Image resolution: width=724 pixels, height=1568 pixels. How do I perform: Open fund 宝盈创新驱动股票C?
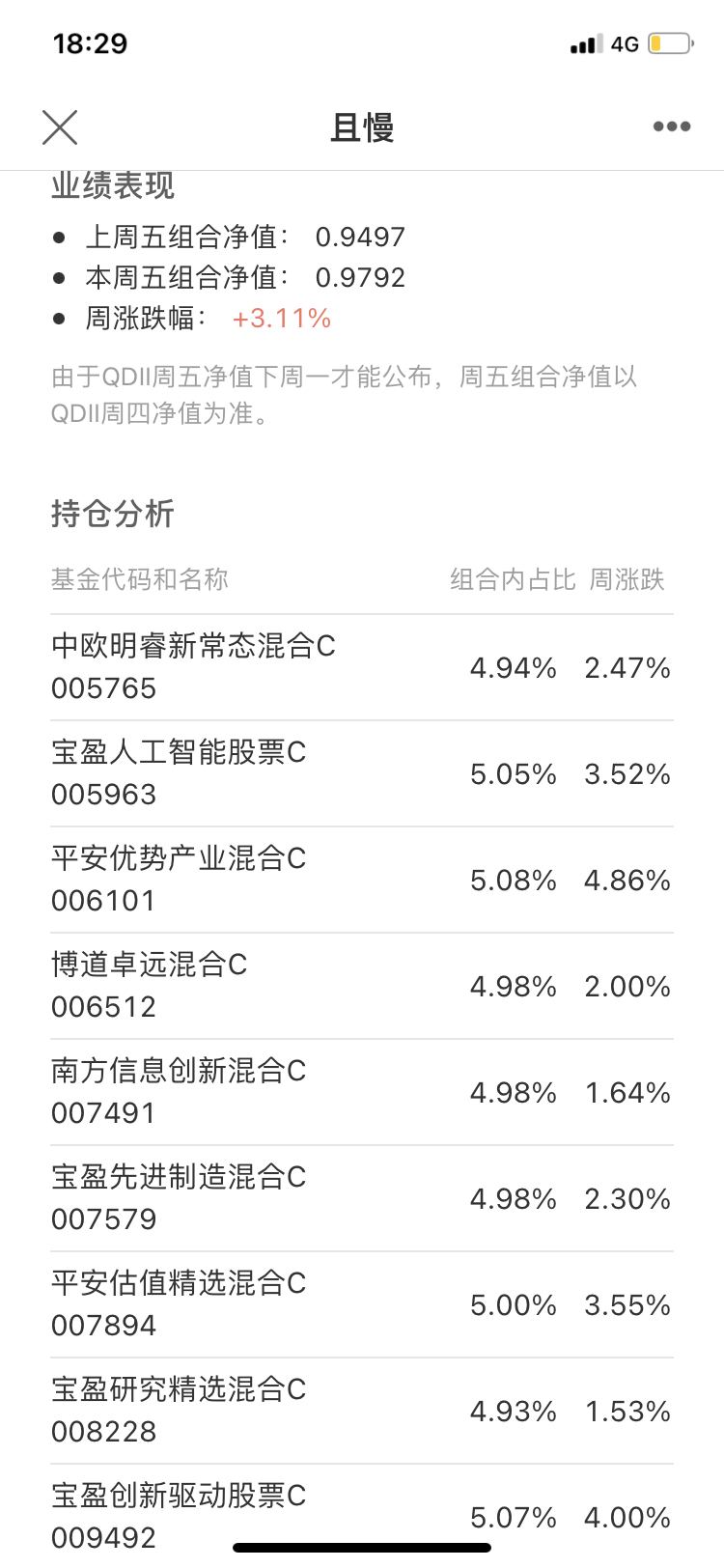(x=179, y=1514)
